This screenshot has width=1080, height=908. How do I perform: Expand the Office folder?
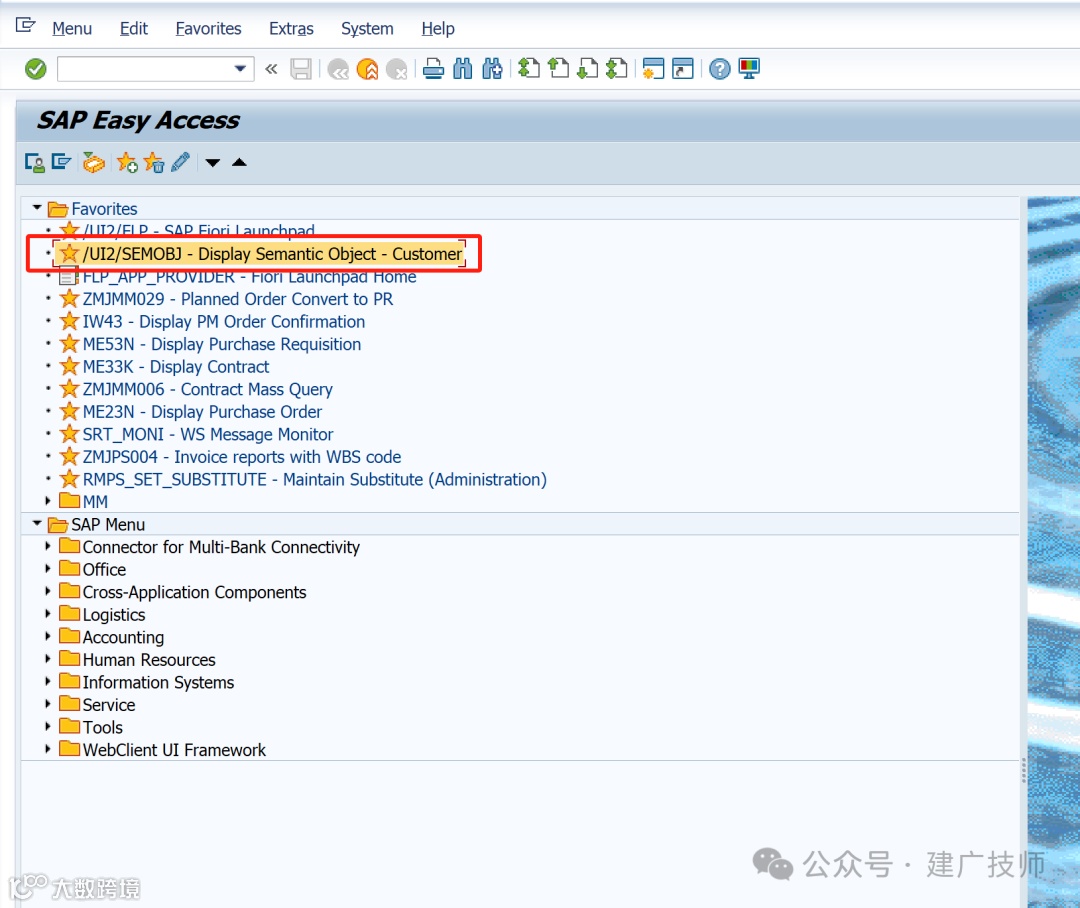coord(48,568)
